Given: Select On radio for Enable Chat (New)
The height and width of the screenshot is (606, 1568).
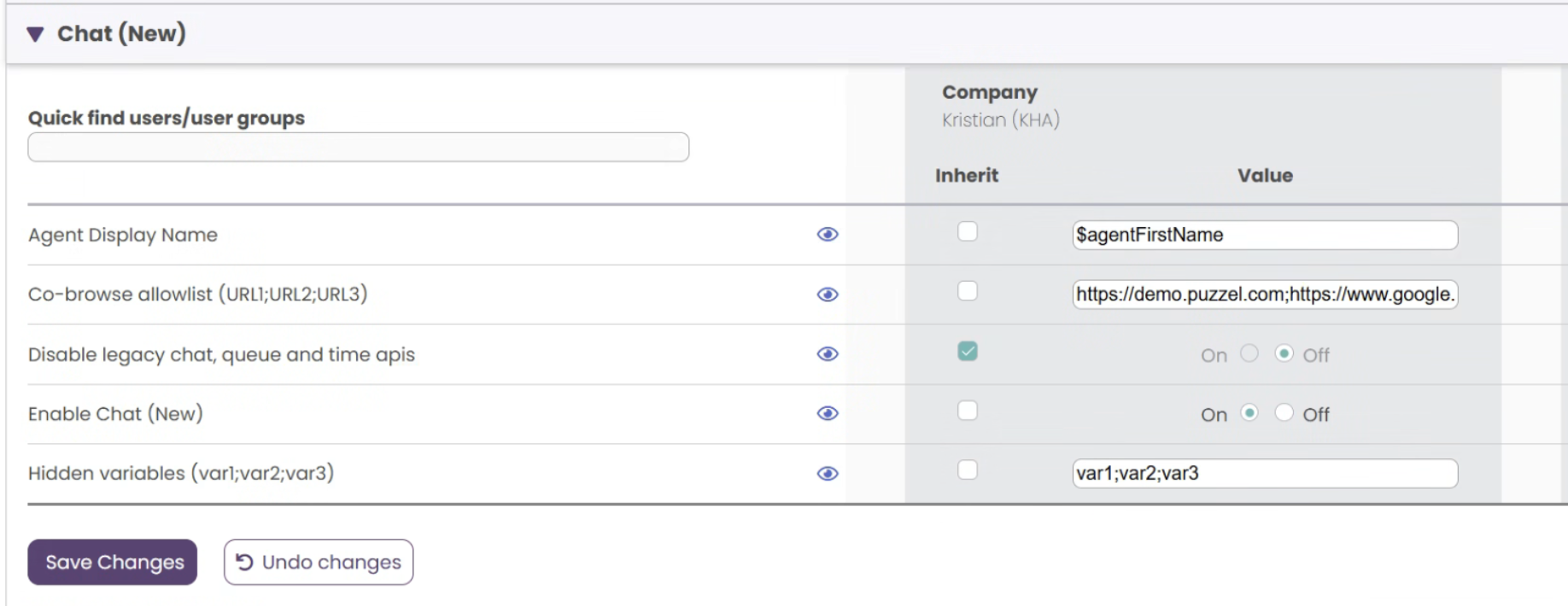Looking at the screenshot, I should coord(1249,413).
